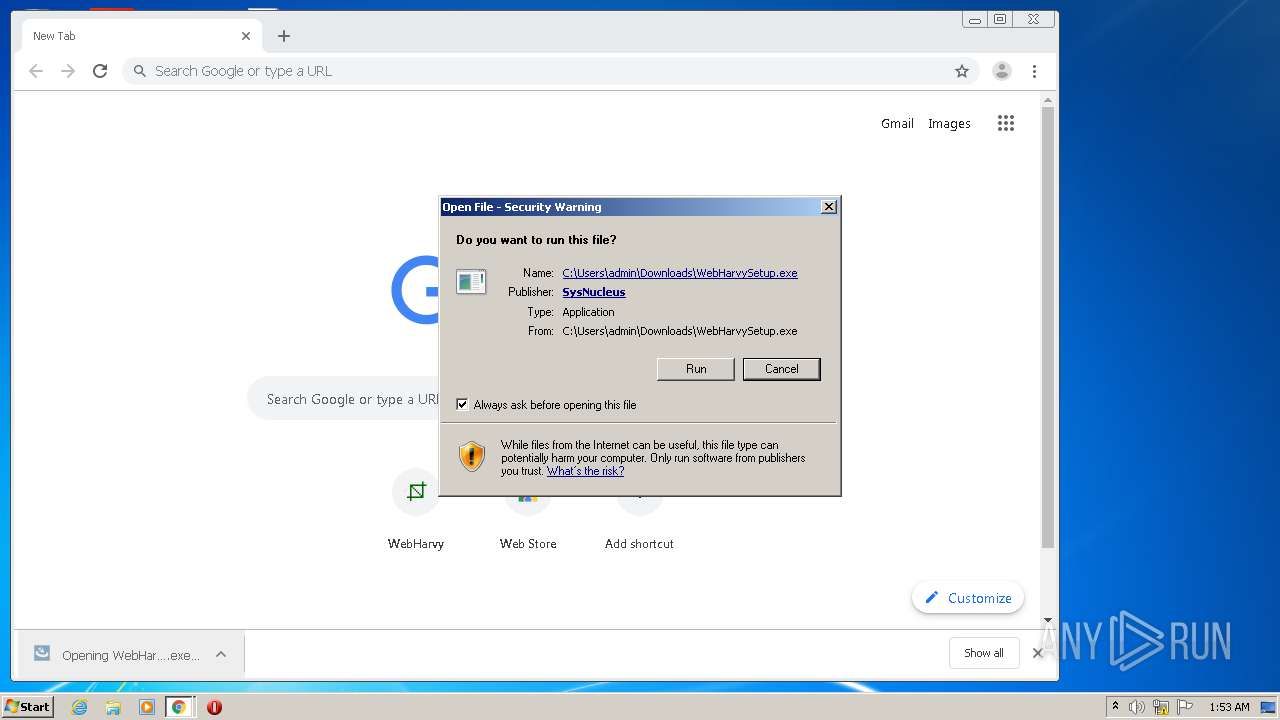Show hidden tray icons arrow
The image size is (1280, 720).
pyautogui.click(x=1115, y=707)
